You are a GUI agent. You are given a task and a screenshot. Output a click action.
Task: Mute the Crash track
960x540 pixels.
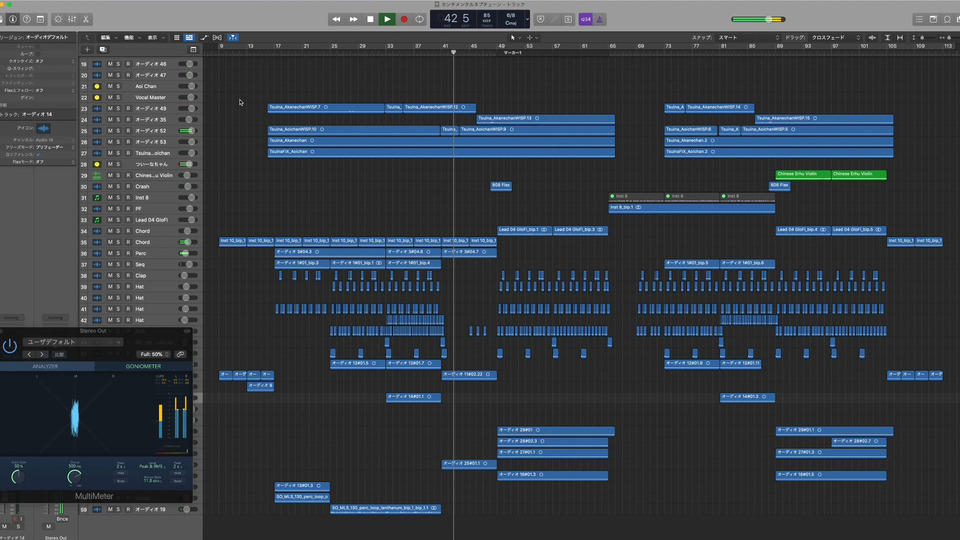(110, 186)
